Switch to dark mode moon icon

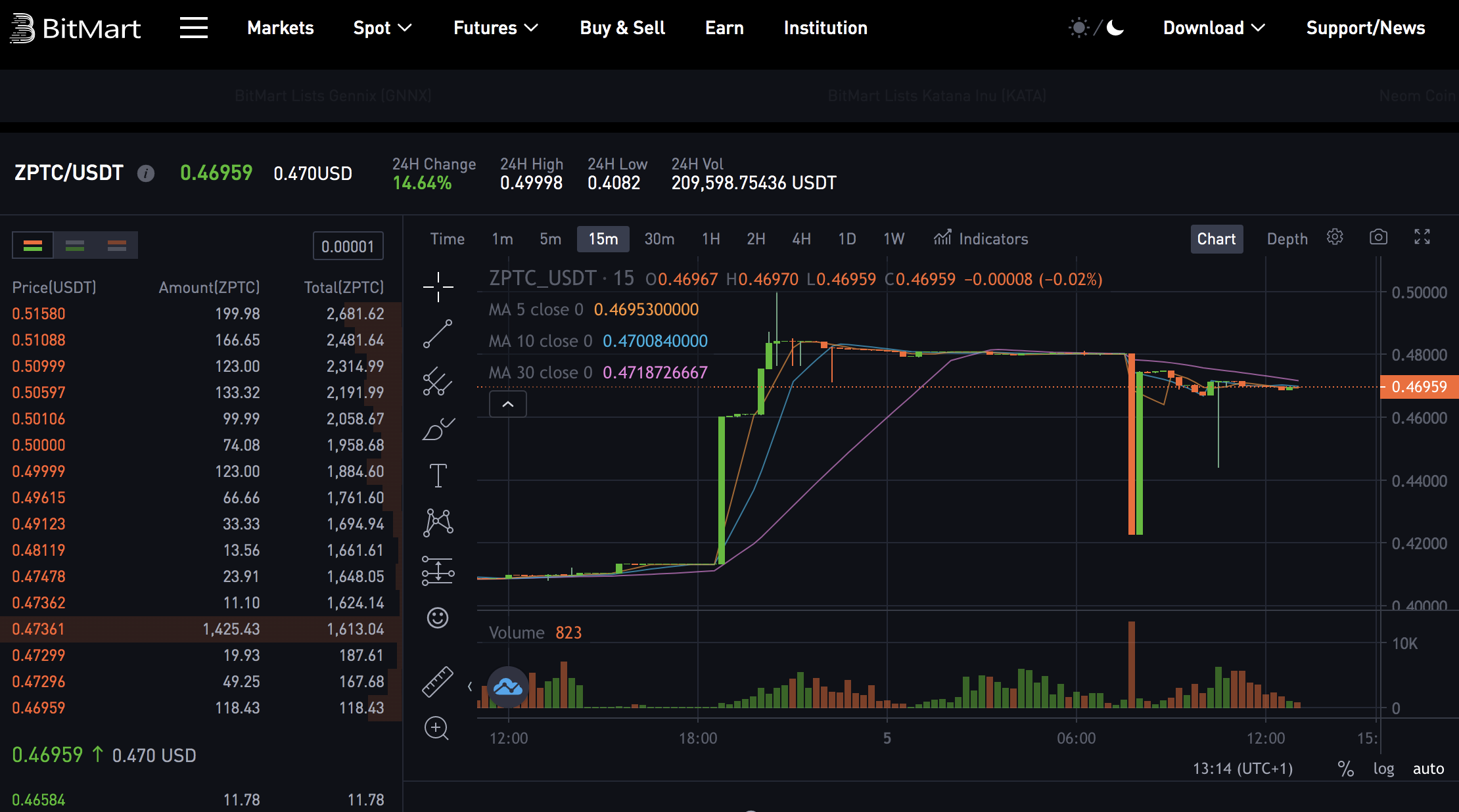click(1115, 28)
